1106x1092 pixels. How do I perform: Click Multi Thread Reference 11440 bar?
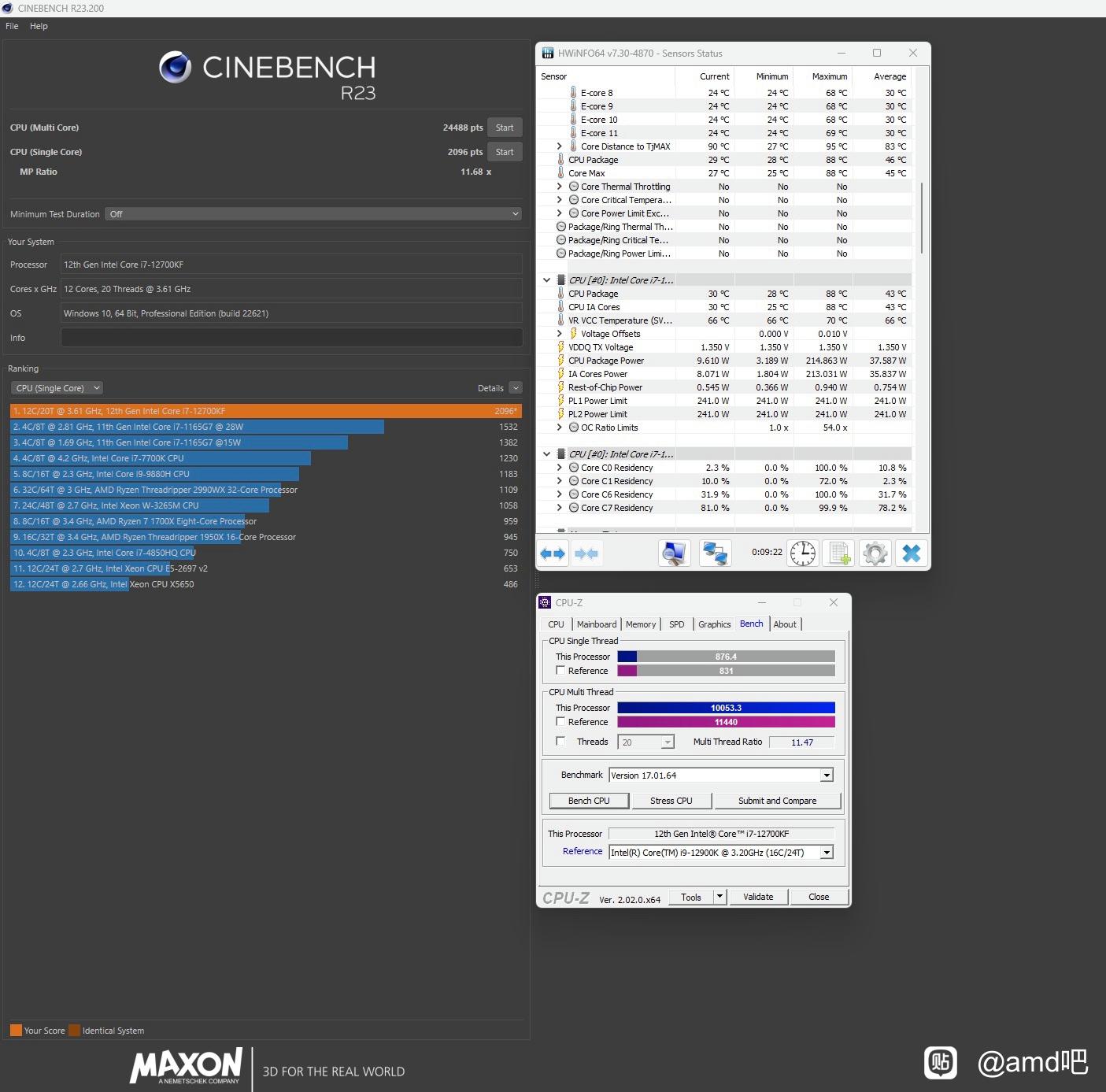point(726,722)
